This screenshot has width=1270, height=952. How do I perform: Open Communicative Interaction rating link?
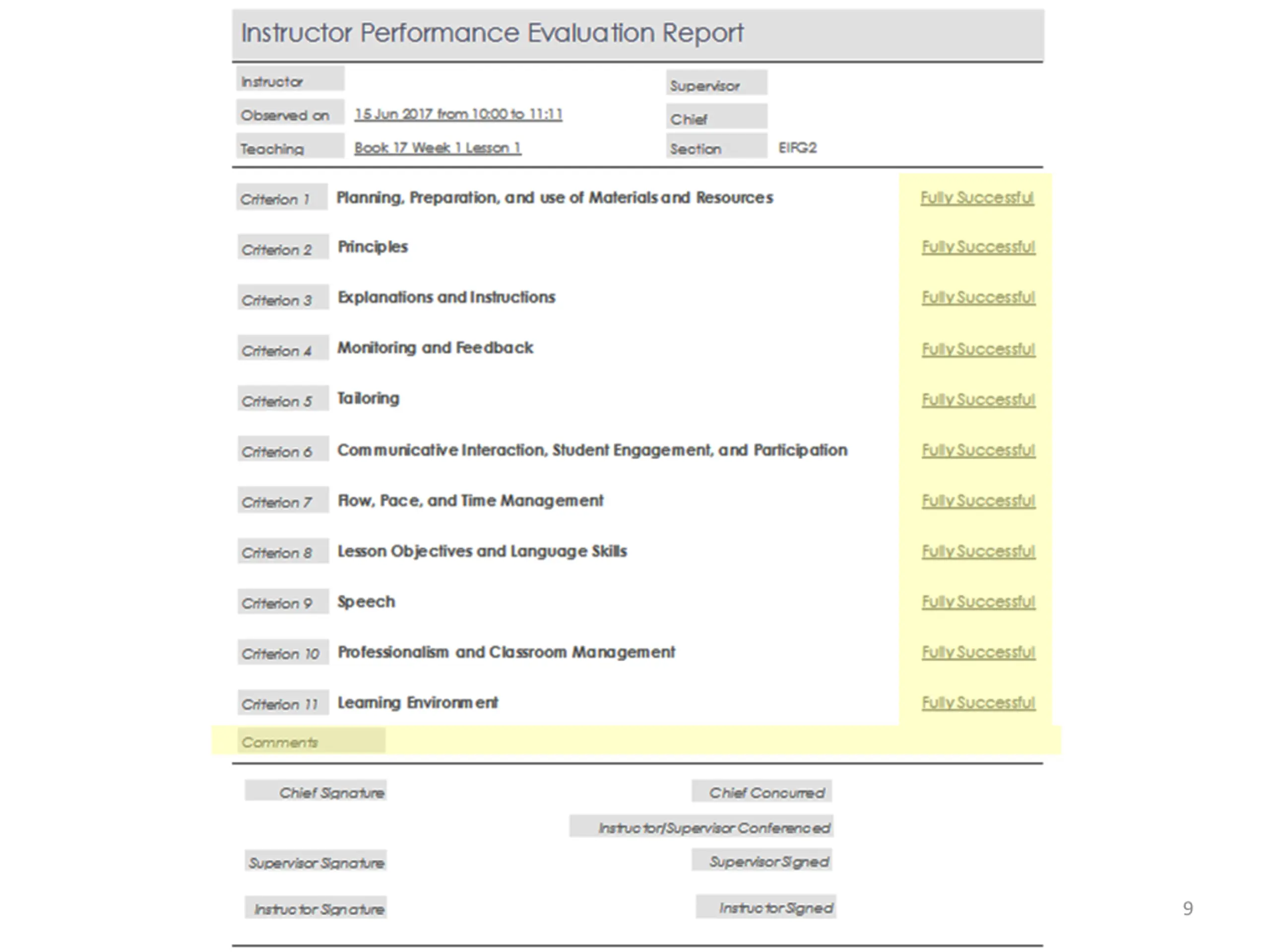pos(978,450)
